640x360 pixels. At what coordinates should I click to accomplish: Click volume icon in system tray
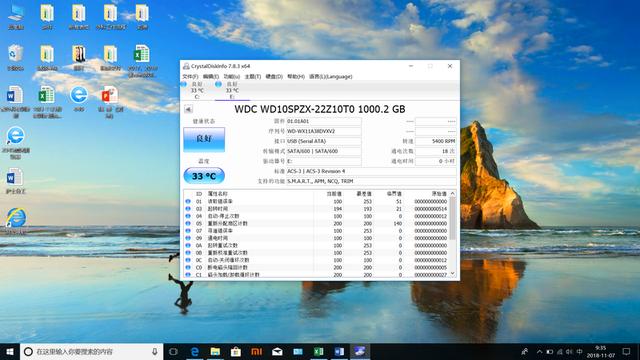tap(569, 351)
